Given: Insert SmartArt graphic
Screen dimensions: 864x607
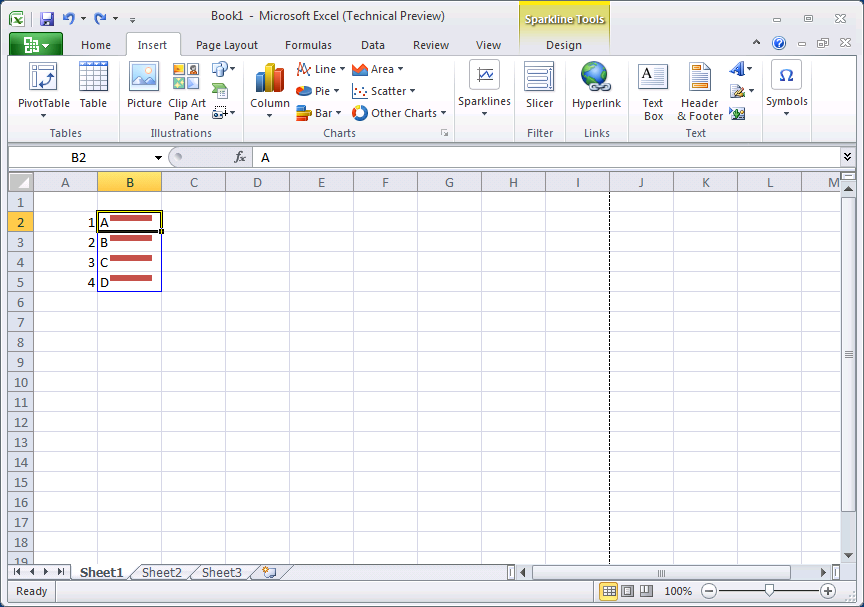Looking at the screenshot, I should tap(220, 91).
